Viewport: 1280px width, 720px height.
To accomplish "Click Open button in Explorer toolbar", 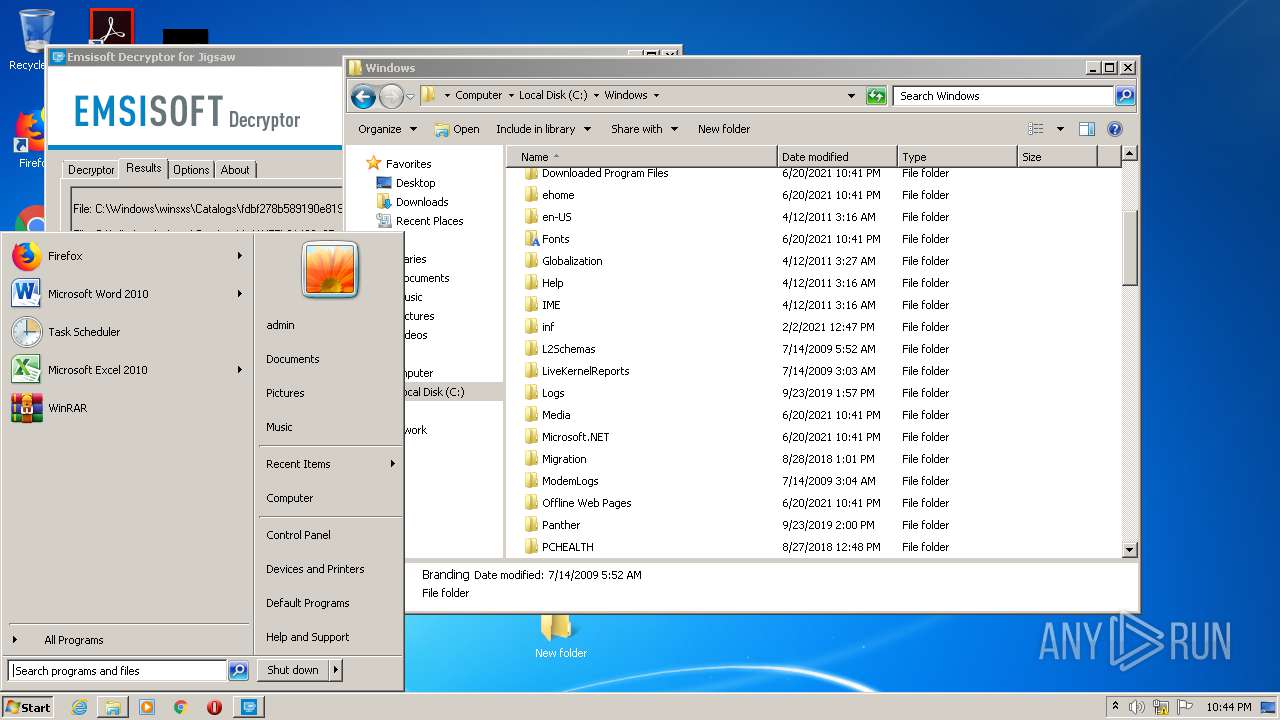I will (456, 129).
